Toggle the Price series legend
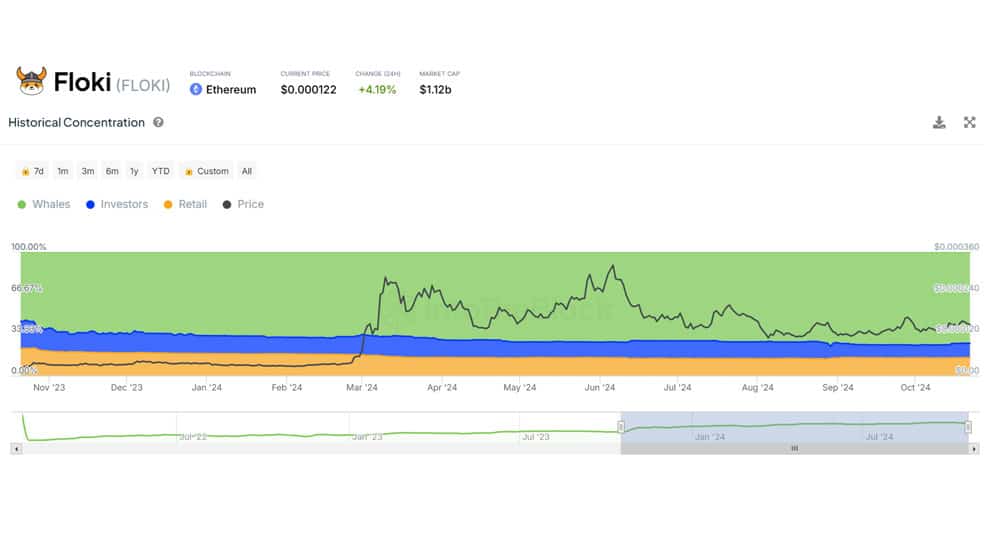 point(243,205)
